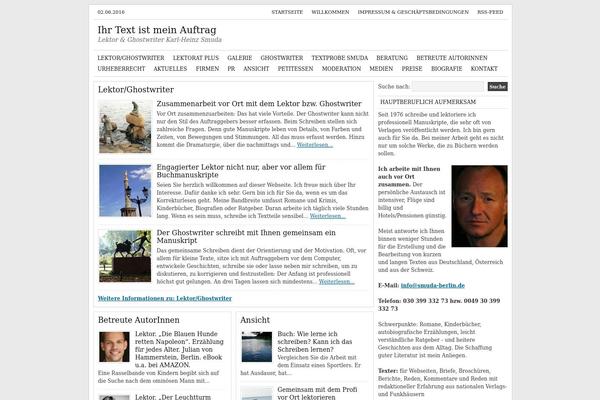The width and height of the screenshot is (600, 400).
Task: Open article Wie lerne ich schreiben
Action: click(x=315, y=341)
